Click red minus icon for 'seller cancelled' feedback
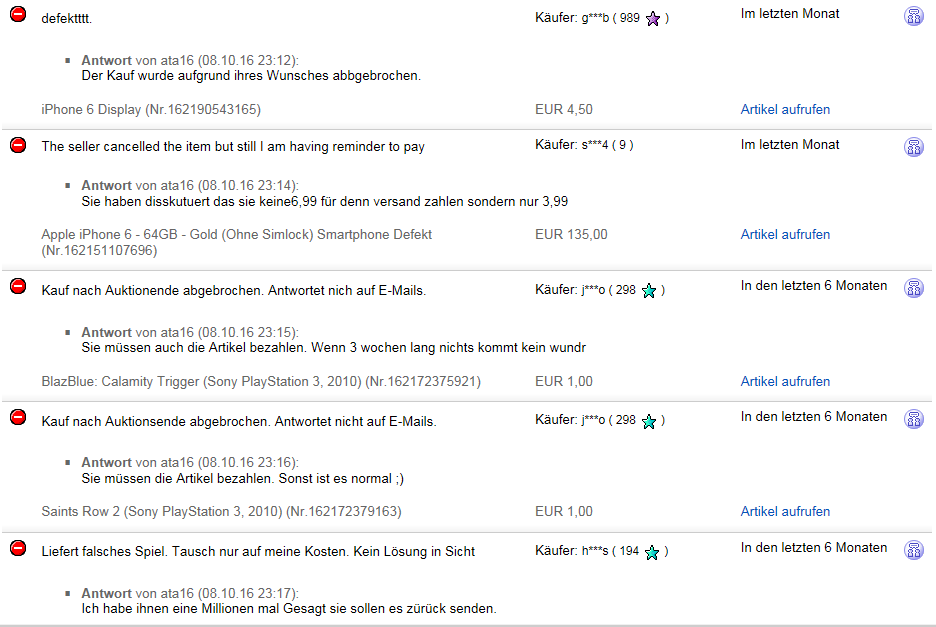Viewport: 936px width, 627px height. [x=18, y=145]
